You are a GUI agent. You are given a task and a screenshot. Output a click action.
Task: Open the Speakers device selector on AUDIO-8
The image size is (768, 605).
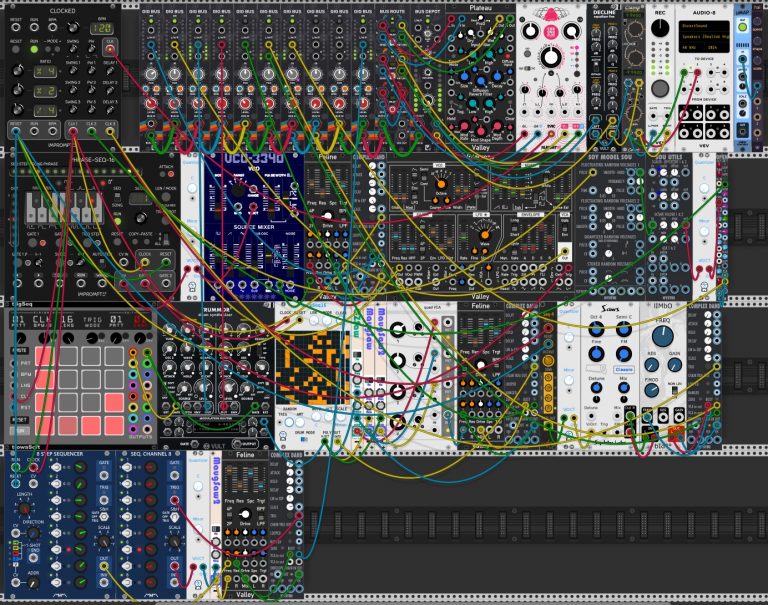coord(704,36)
